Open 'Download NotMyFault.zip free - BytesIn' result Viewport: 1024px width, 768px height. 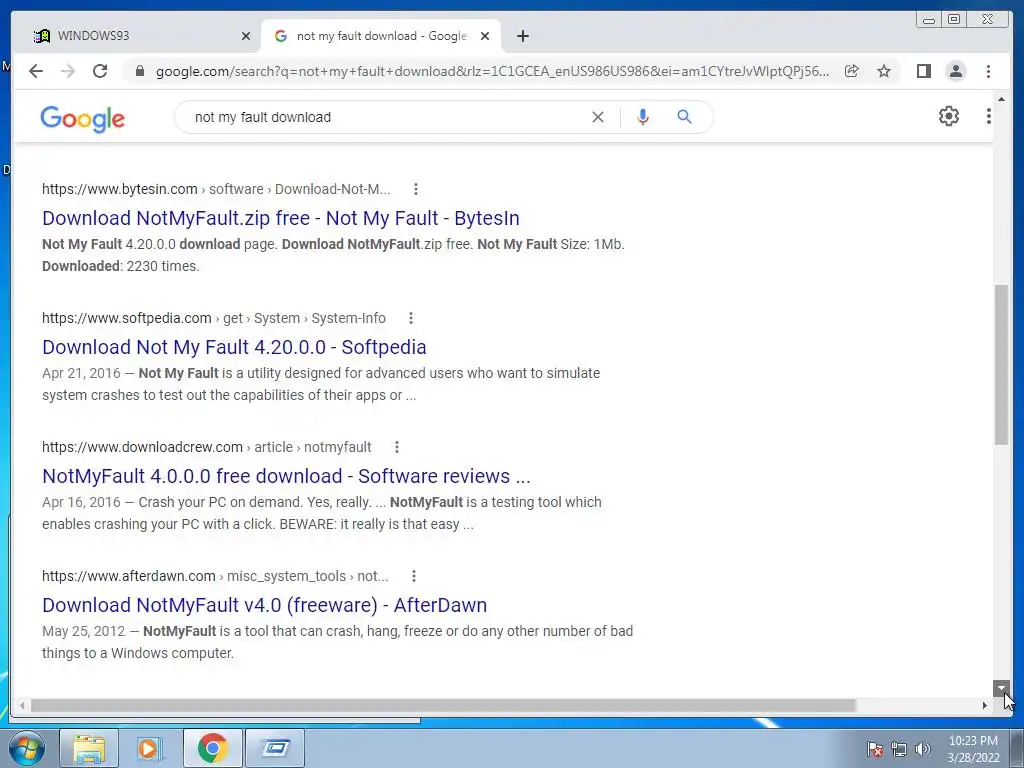click(281, 218)
